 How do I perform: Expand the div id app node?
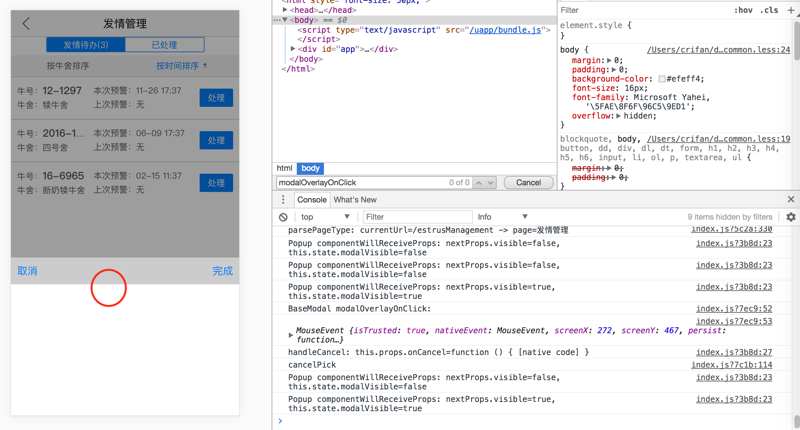[293, 49]
